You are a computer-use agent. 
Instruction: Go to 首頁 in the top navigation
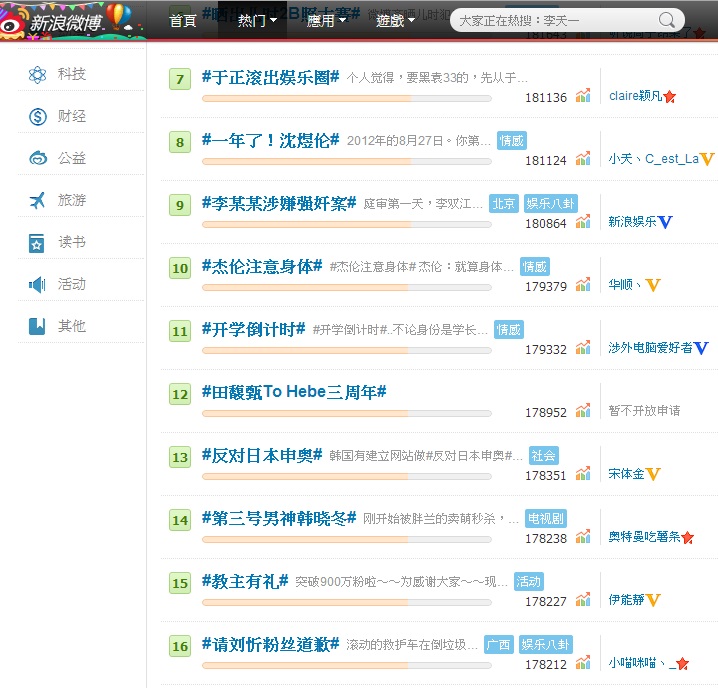(x=183, y=21)
